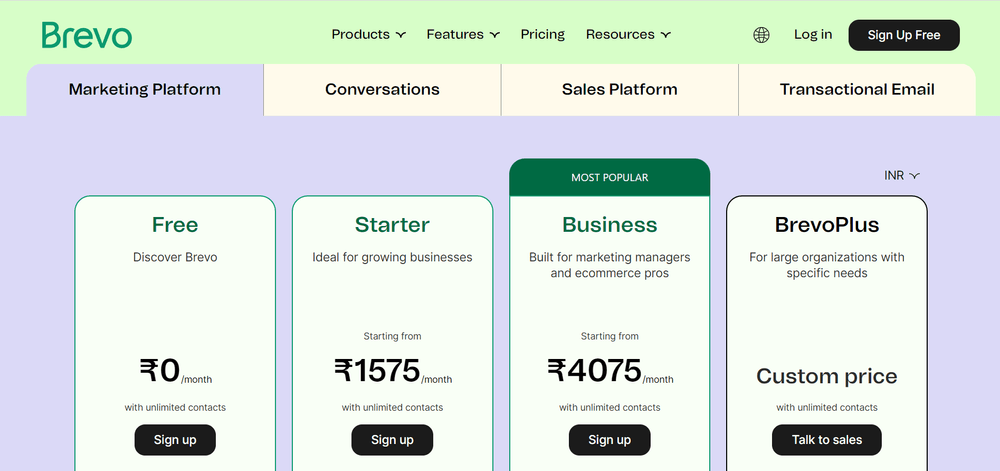Image resolution: width=1000 pixels, height=471 pixels.
Task: Sign up for the Starter plan
Action: point(392,440)
